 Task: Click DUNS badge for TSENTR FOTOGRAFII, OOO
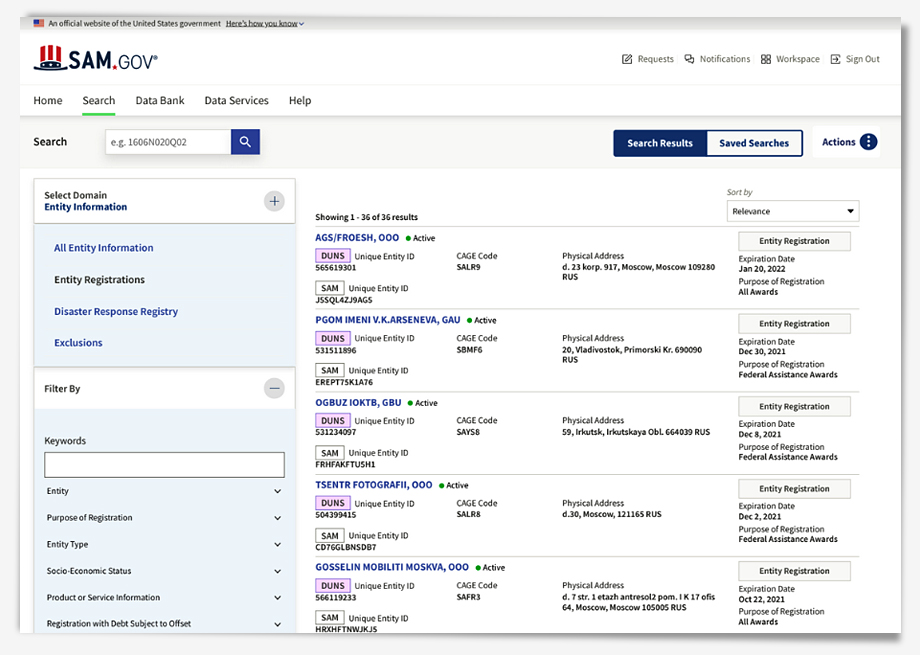coord(333,503)
